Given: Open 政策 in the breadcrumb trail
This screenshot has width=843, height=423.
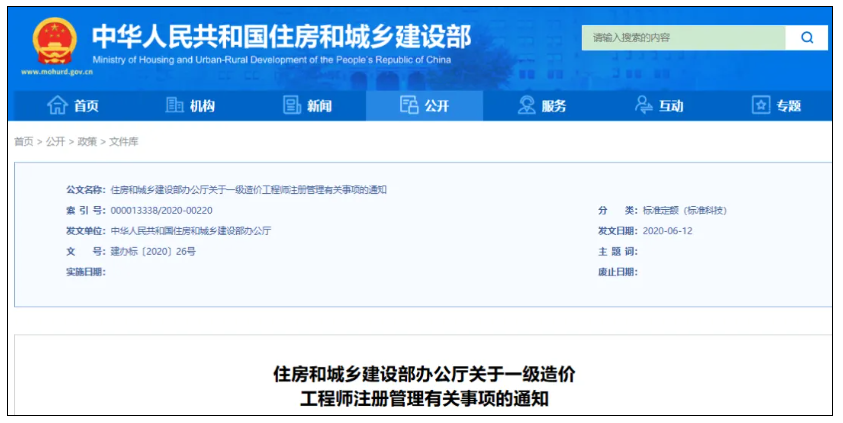Looking at the screenshot, I should 87,142.
